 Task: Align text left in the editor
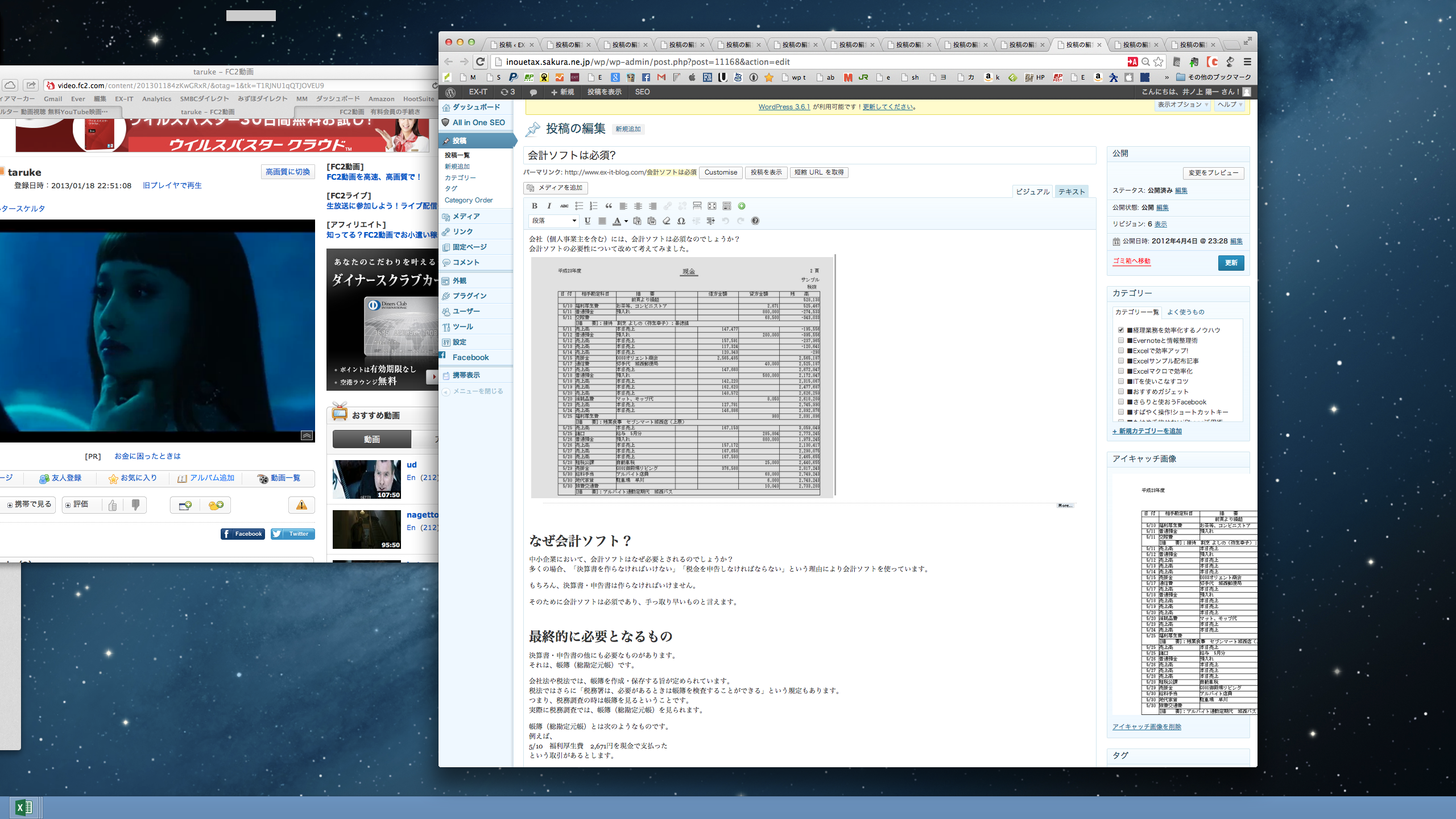click(623, 206)
